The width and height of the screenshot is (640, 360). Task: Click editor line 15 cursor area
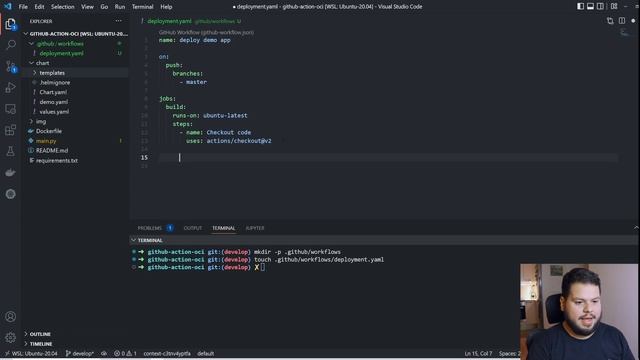(x=388, y=158)
